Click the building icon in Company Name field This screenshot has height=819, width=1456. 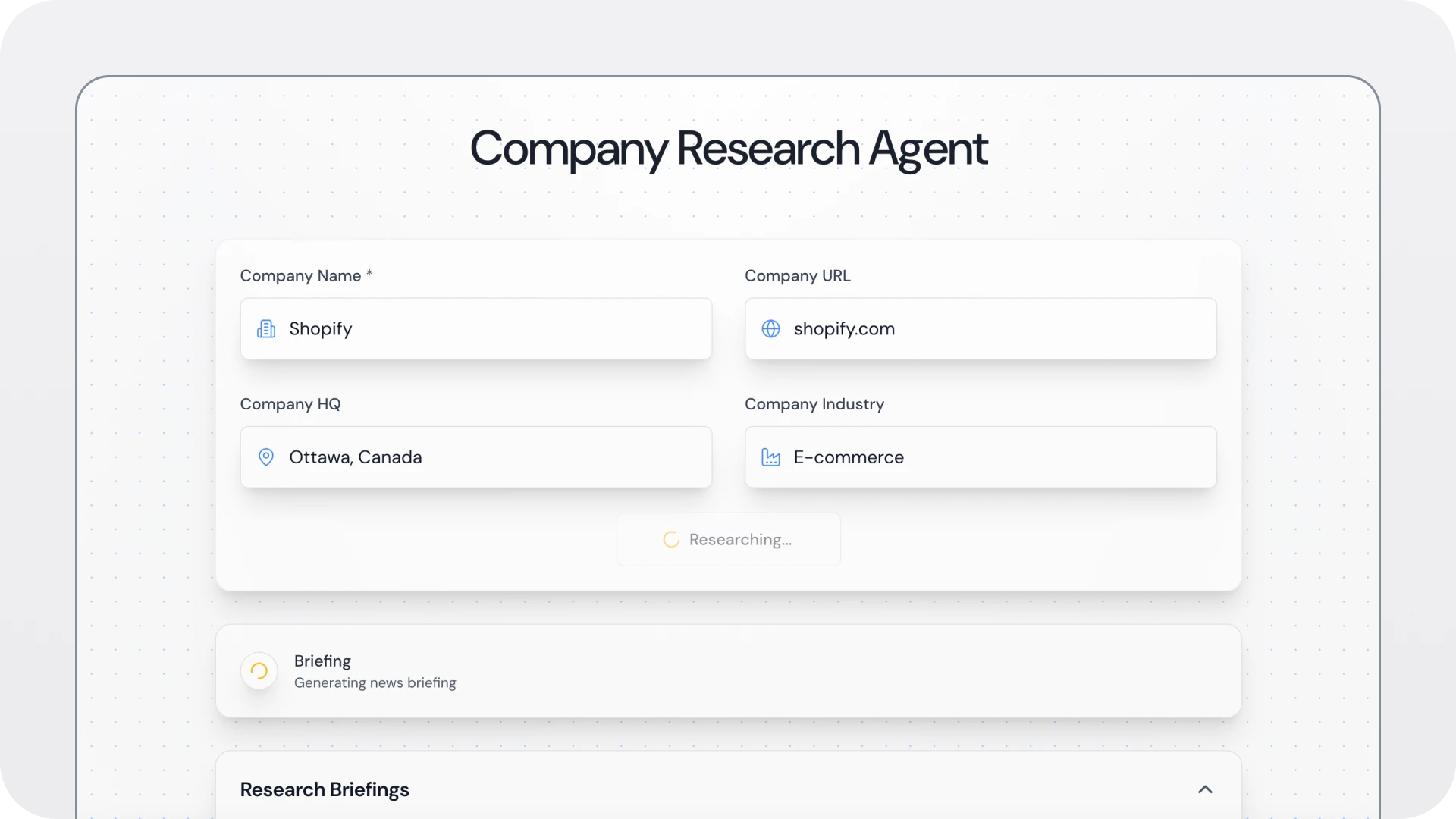(x=266, y=328)
